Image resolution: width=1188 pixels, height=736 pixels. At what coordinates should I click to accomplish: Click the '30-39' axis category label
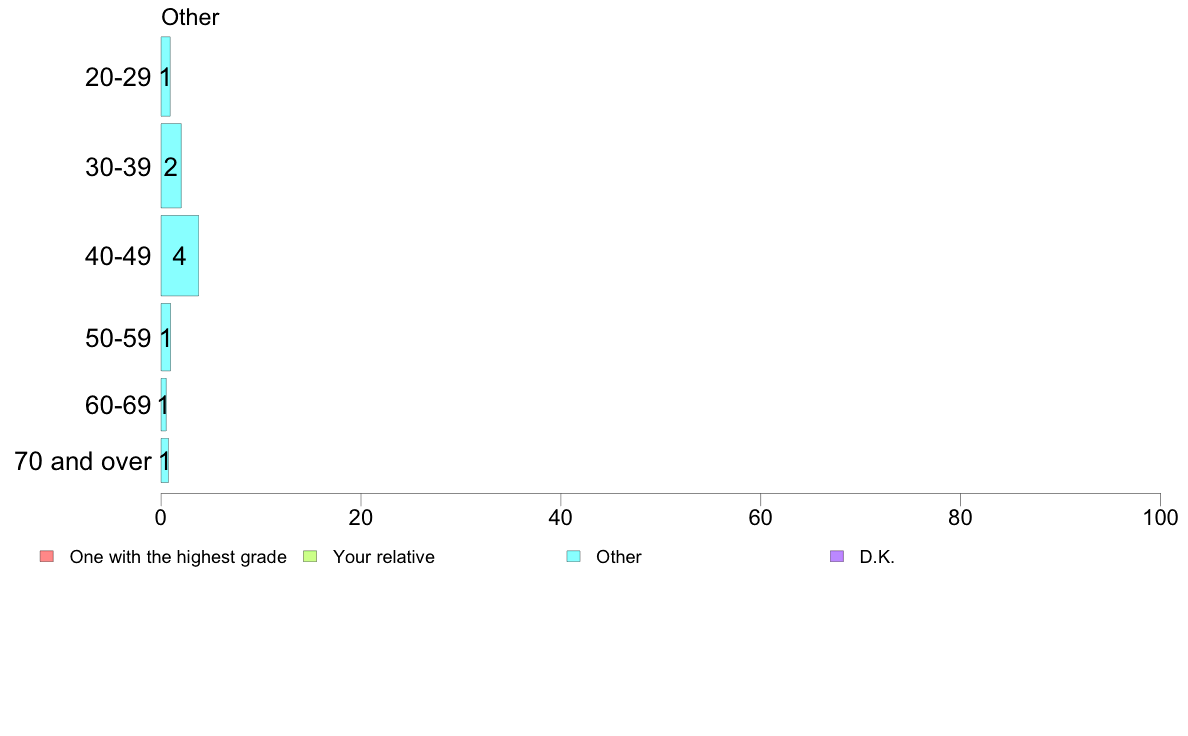[x=118, y=167]
